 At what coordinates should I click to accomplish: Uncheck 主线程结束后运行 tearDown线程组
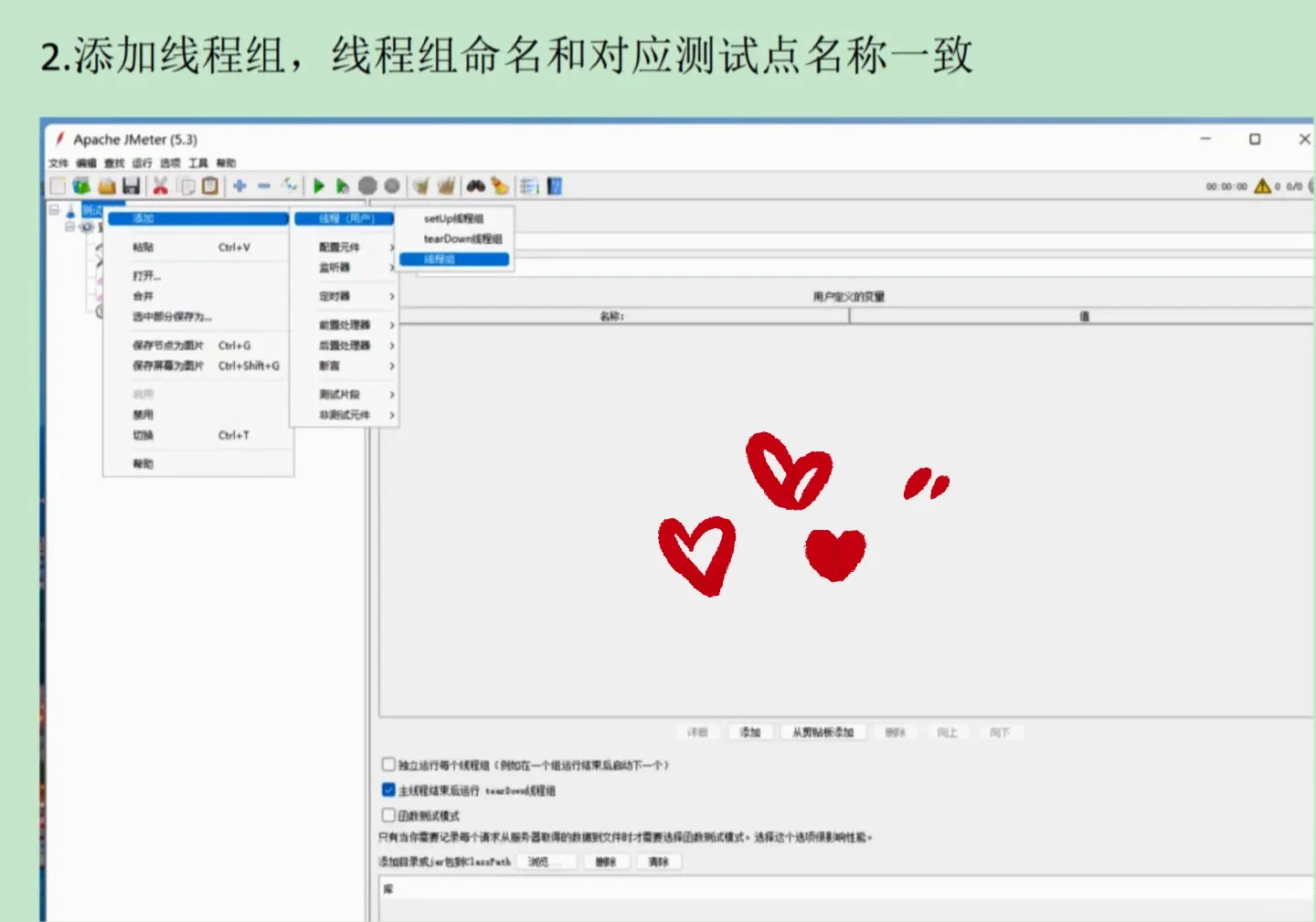[x=388, y=790]
